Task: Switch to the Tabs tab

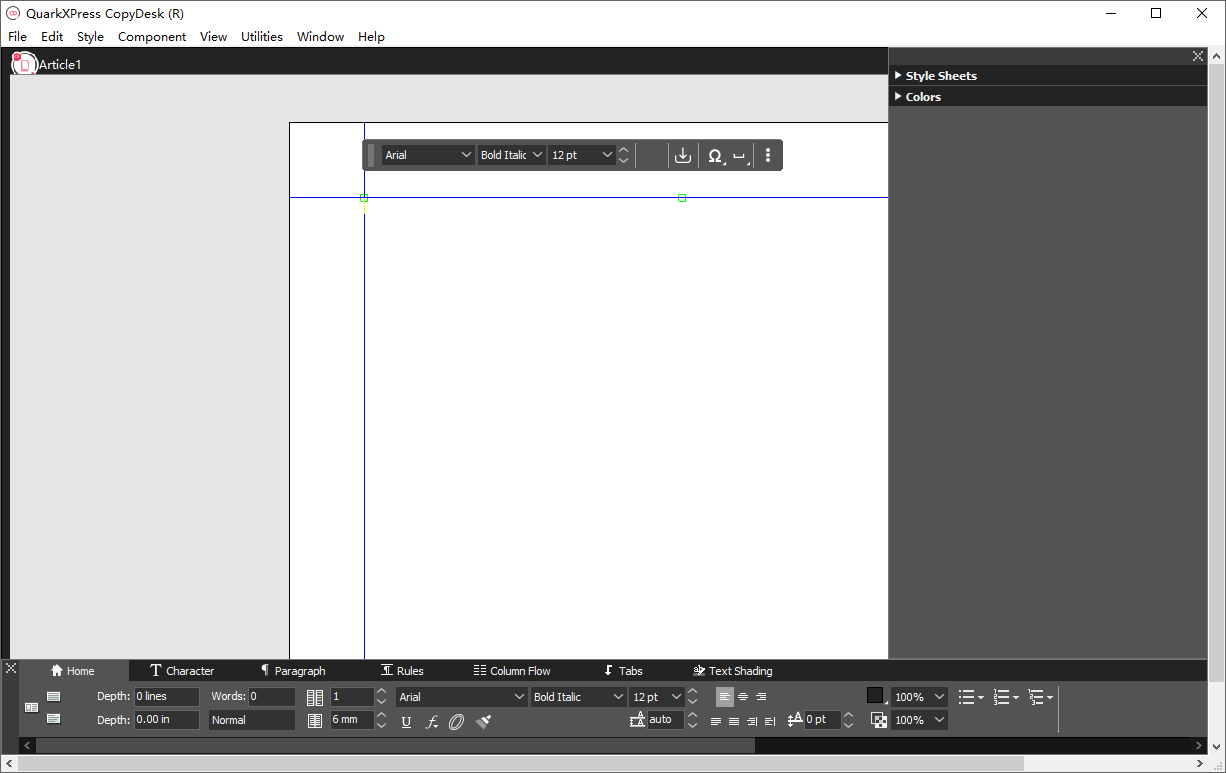Action: tap(623, 671)
